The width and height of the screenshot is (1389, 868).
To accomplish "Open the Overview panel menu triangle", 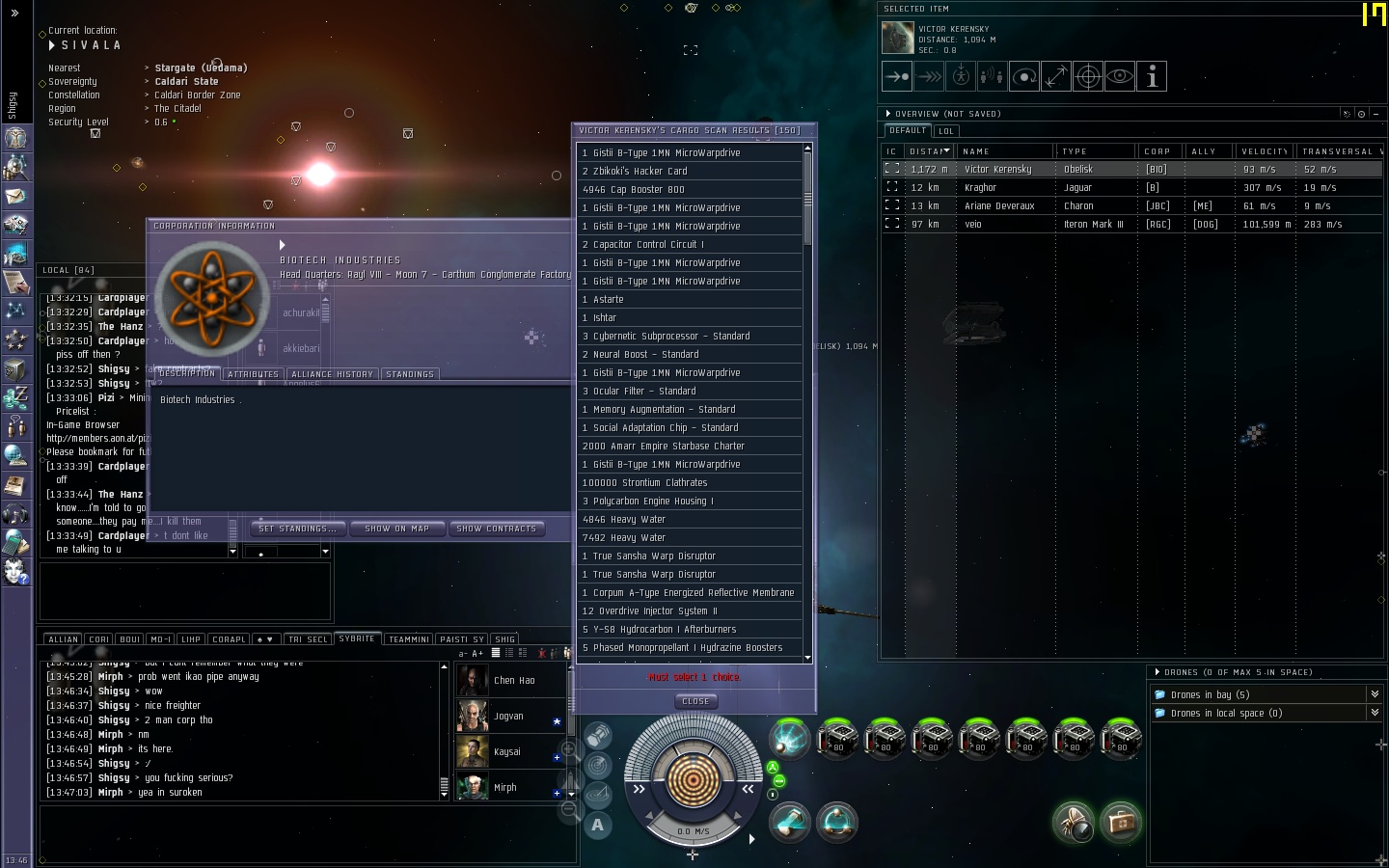I will 888,114.
